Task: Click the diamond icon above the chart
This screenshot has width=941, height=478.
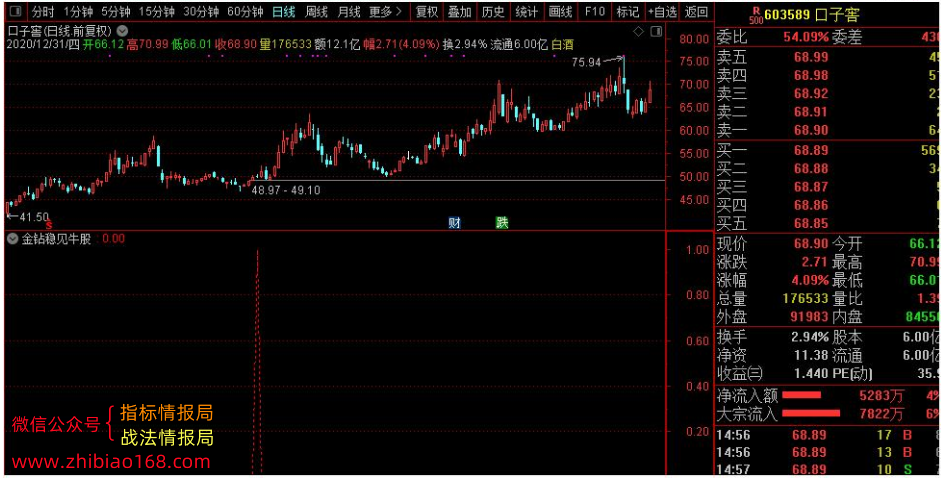Action: tap(639, 31)
